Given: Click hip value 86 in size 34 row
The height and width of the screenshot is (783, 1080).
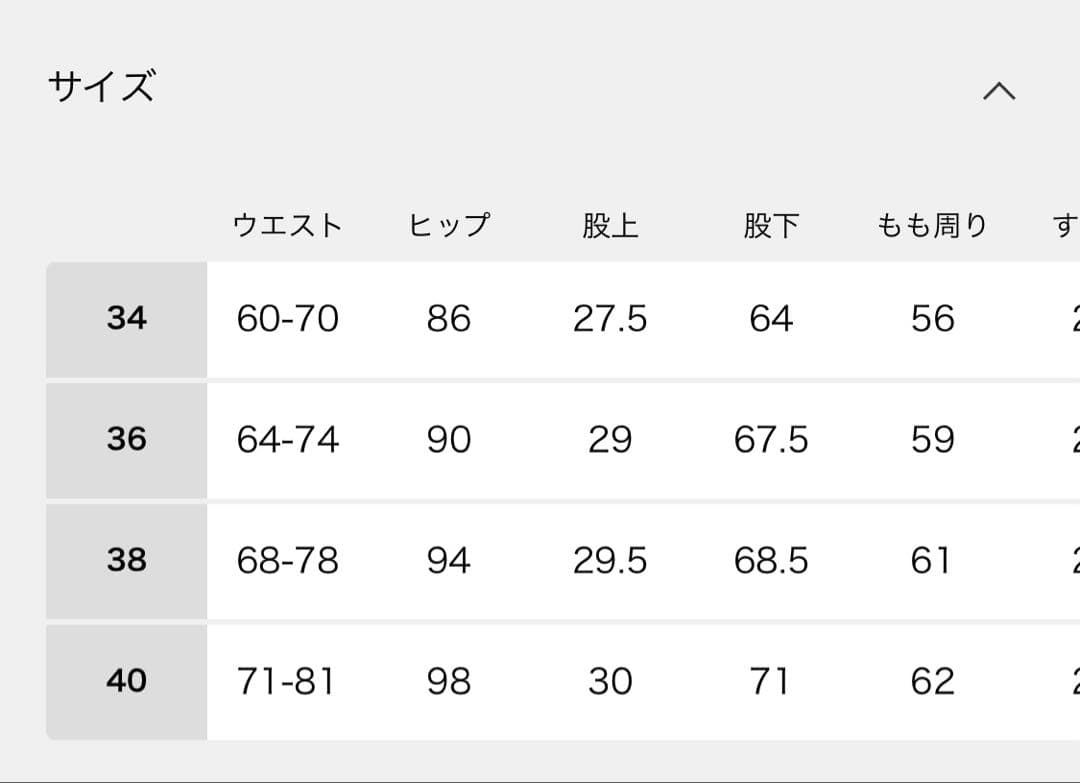Looking at the screenshot, I should (448, 319).
